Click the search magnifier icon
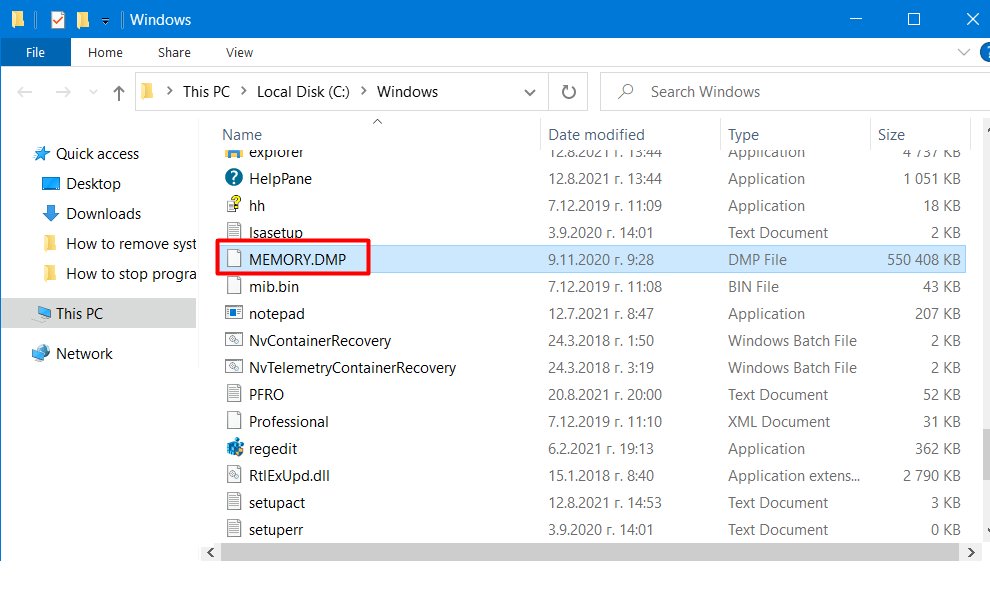Image resolution: width=990 pixels, height=592 pixels. click(x=626, y=92)
